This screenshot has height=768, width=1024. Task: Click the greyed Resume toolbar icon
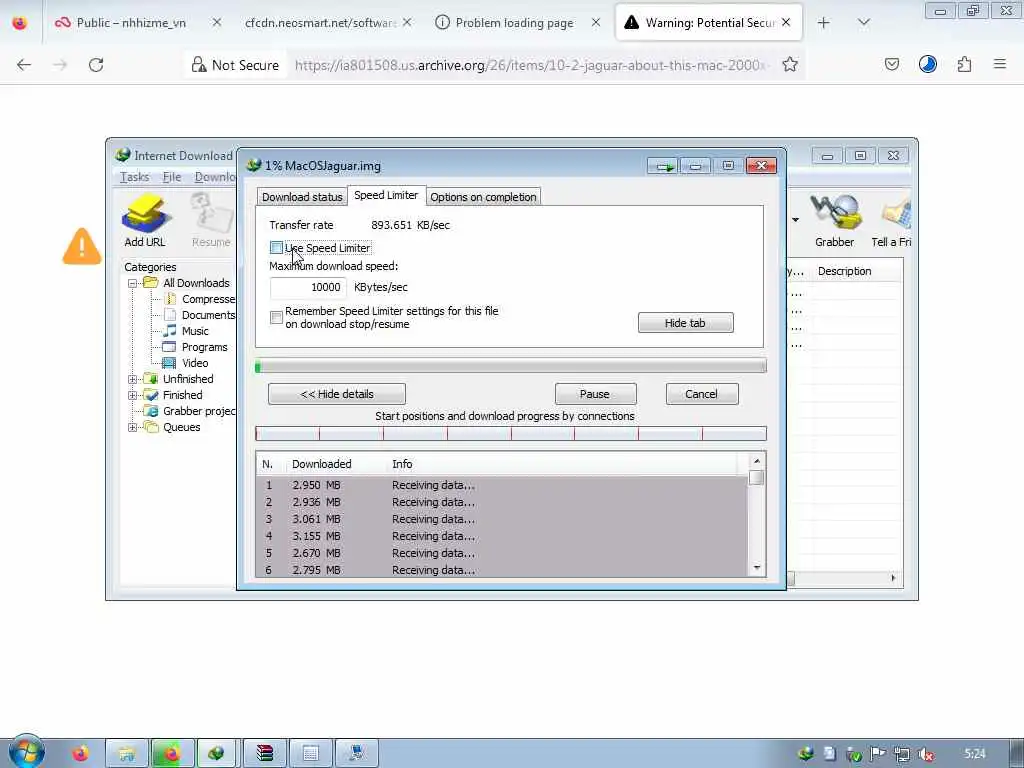click(211, 221)
